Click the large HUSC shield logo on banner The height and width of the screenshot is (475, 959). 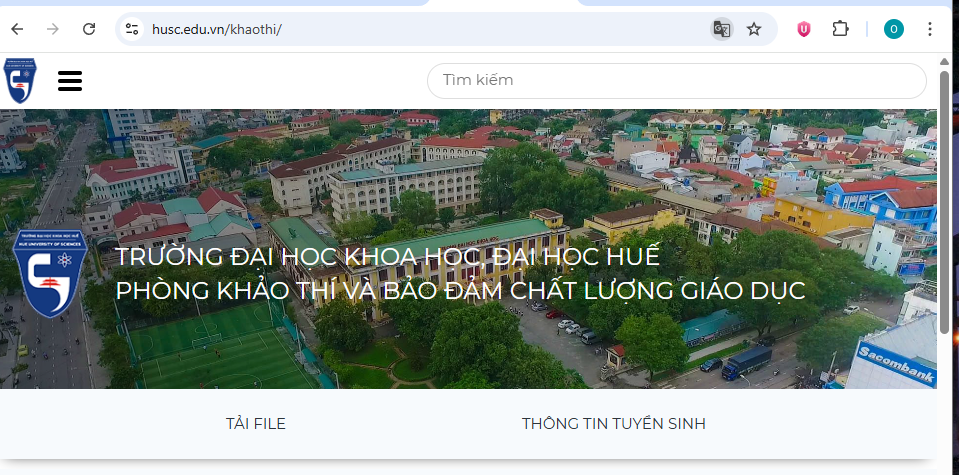pos(50,273)
